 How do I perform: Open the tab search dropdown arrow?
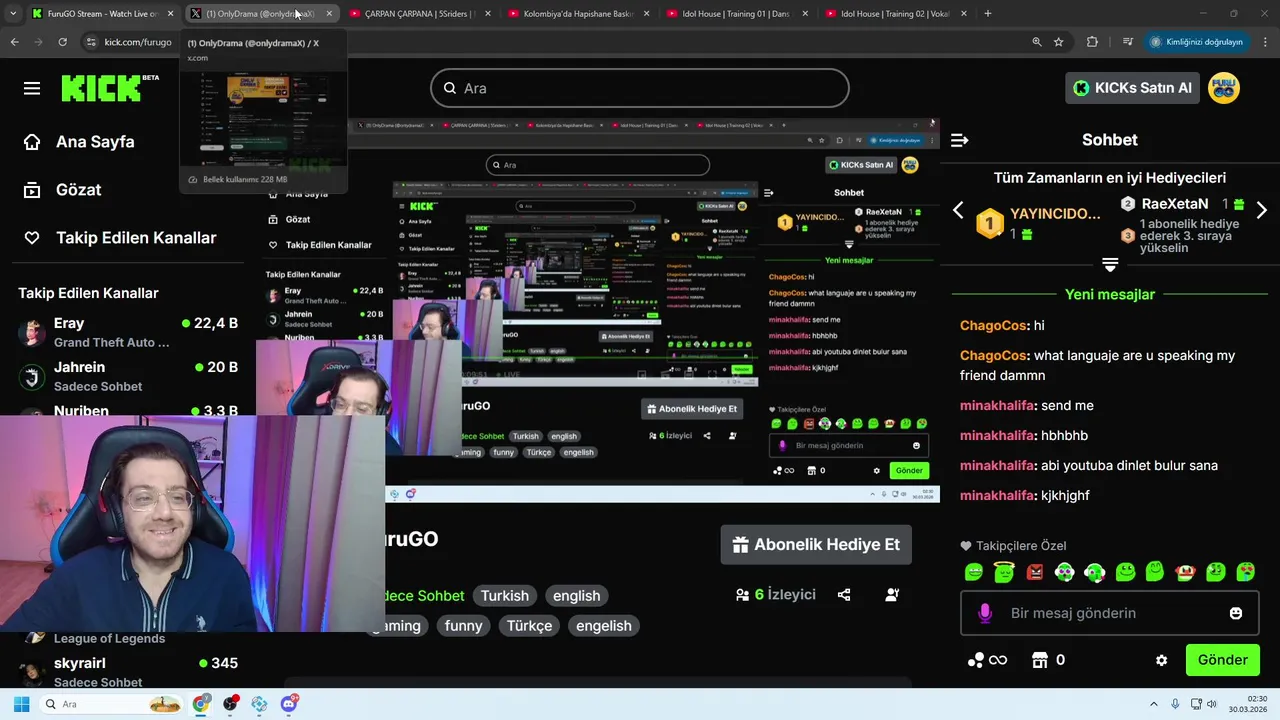click(x=13, y=13)
